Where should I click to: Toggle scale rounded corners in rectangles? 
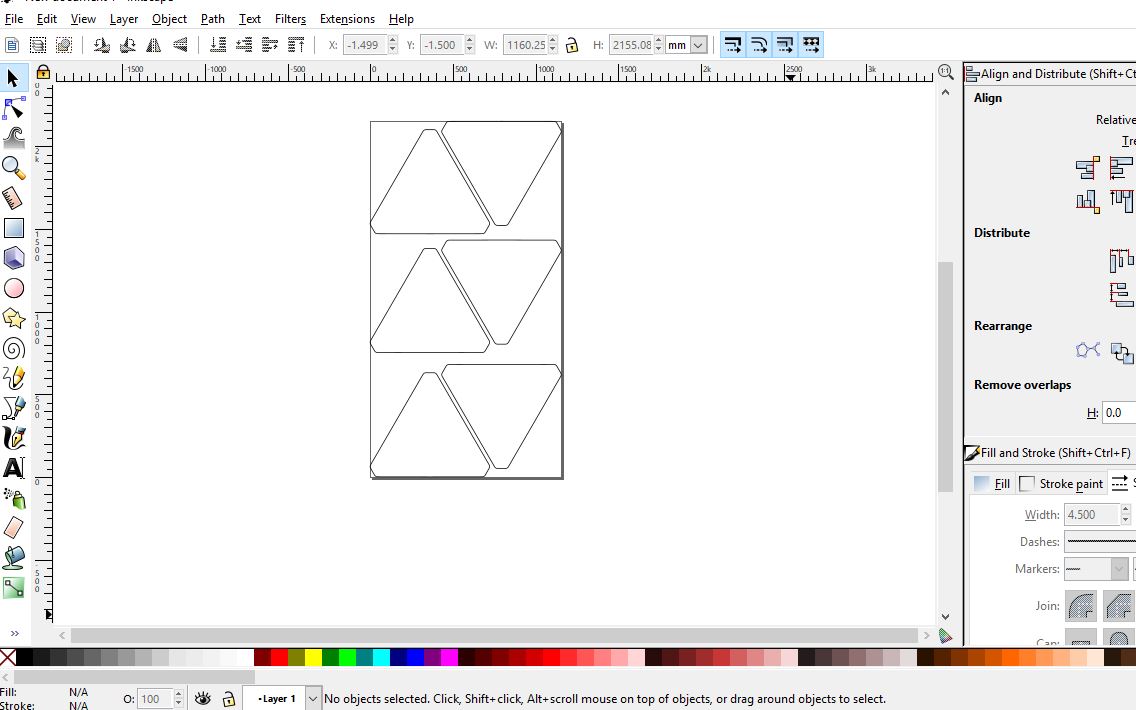[x=759, y=45]
